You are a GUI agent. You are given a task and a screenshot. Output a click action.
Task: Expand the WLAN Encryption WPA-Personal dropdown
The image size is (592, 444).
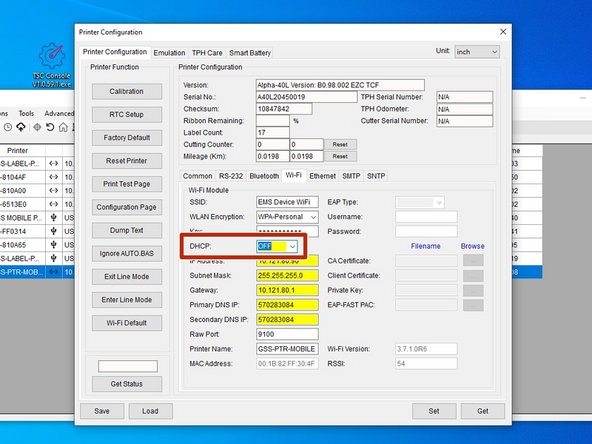(x=287, y=217)
